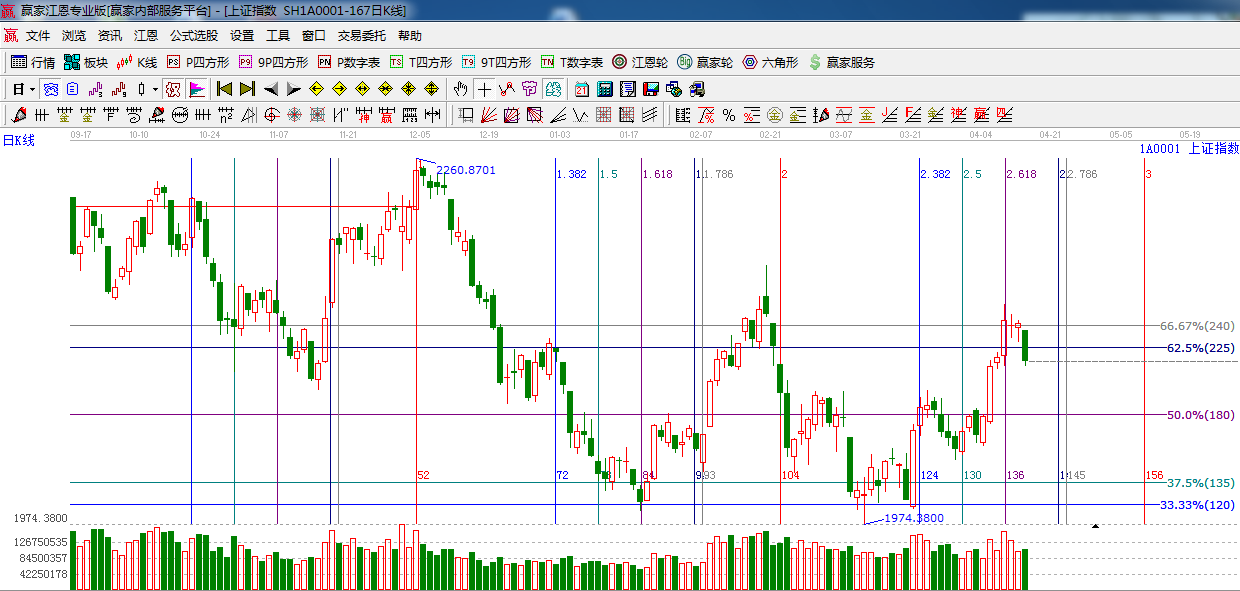Select the percent (%) line tool

(729, 115)
